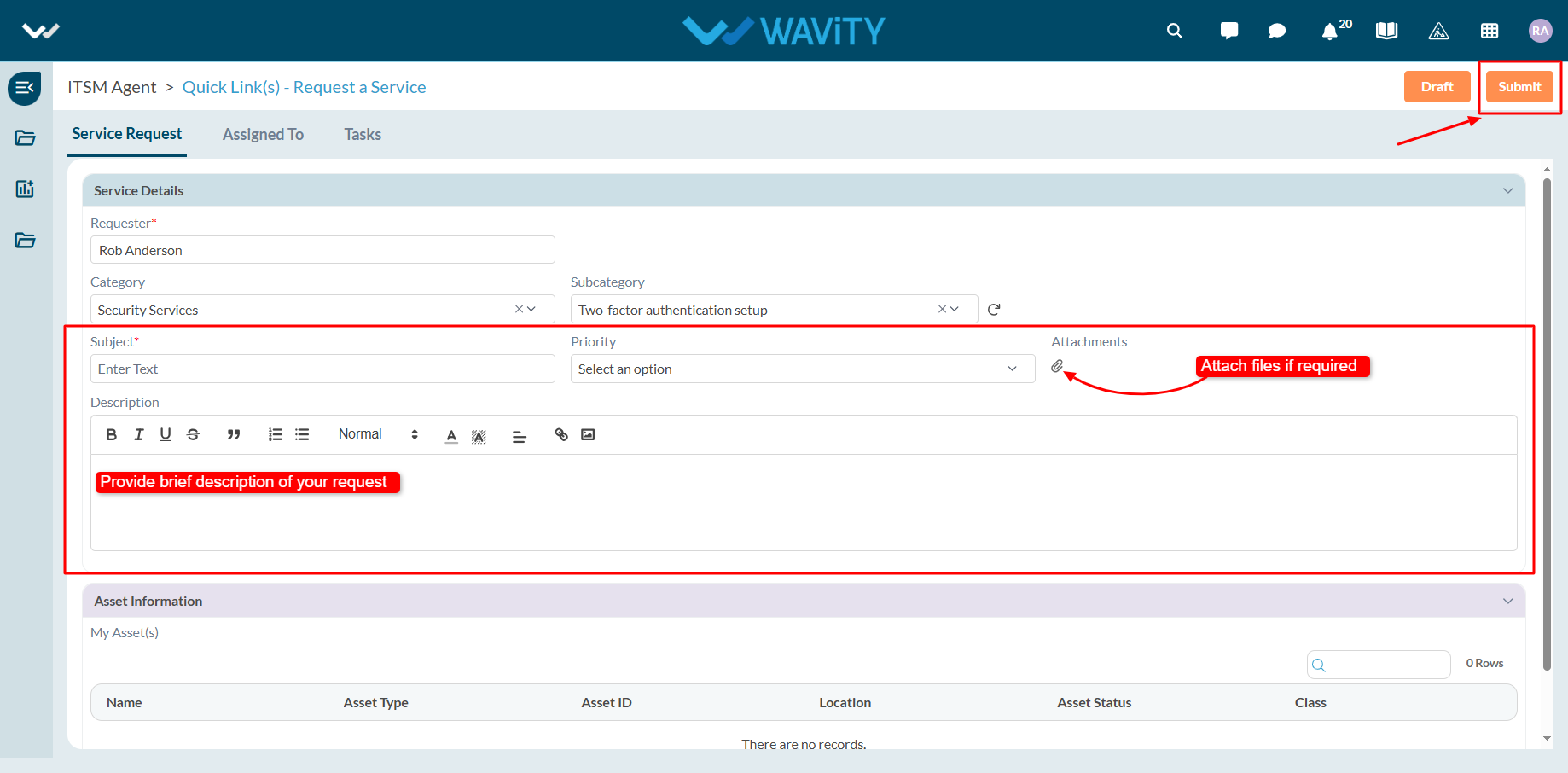Image resolution: width=1568 pixels, height=773 pixels.
Task: Click the scroll up arrow
Action: (1548, 170)
